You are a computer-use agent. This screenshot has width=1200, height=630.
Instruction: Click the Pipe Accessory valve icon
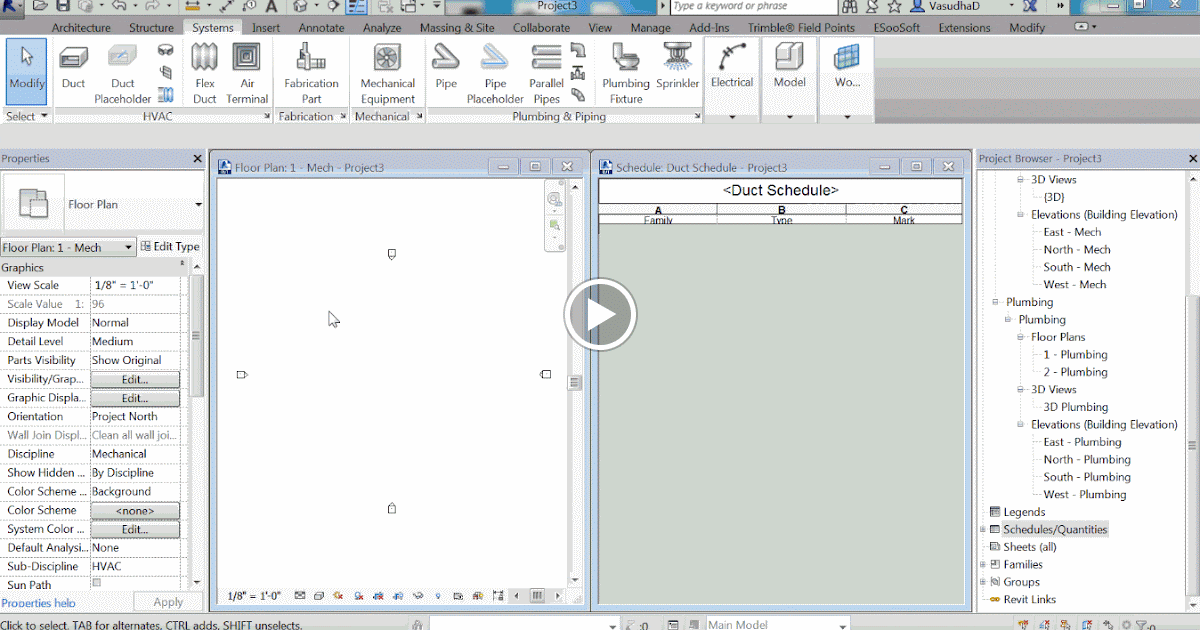pyautogui.click(x=578, y=73)
